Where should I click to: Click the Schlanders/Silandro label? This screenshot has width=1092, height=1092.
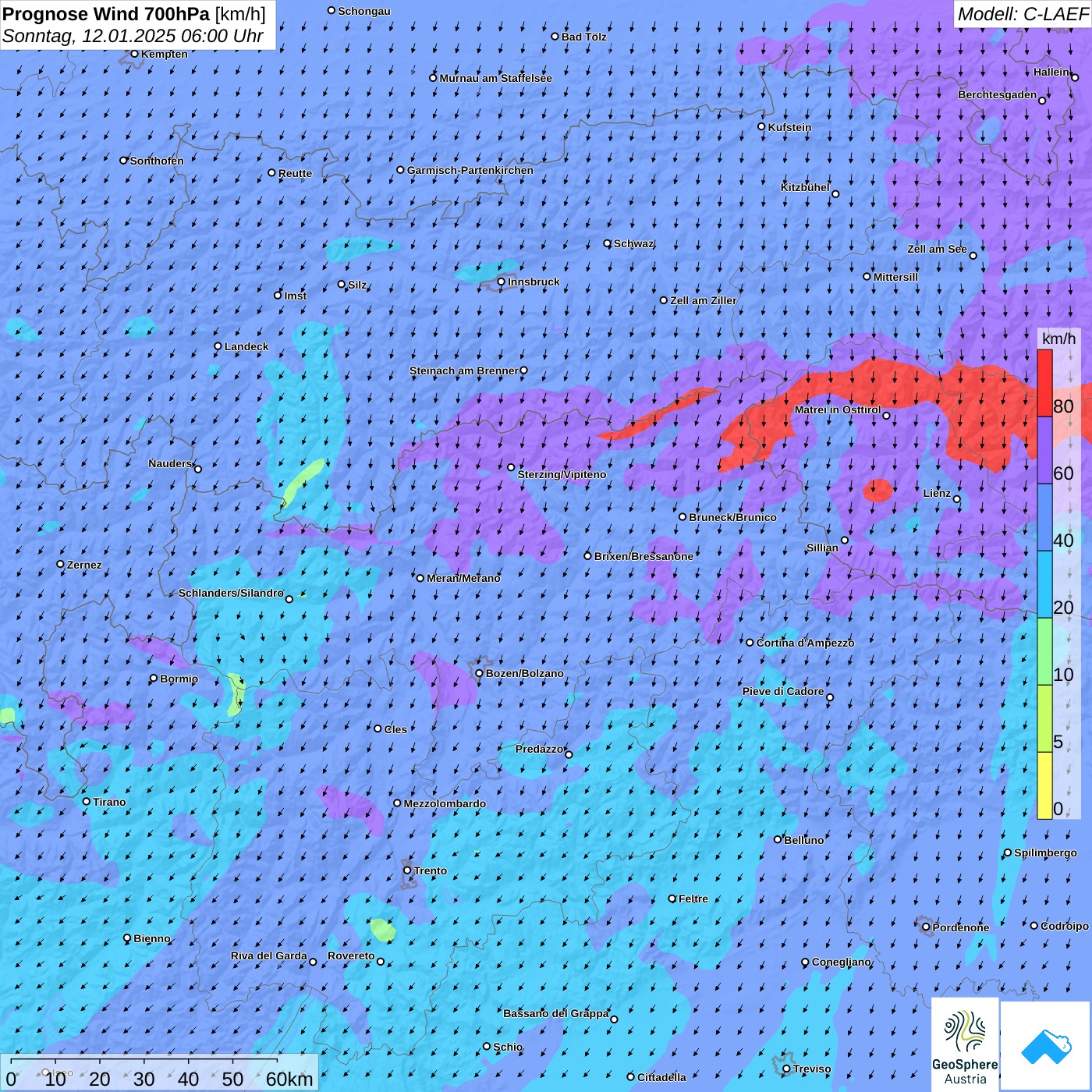[x=231, y=593]
